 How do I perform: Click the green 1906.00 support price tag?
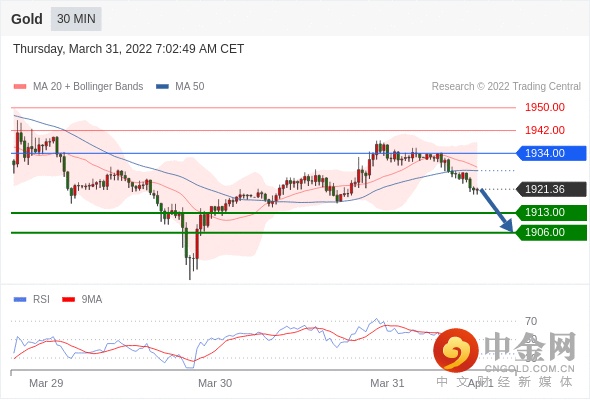click(551, 232)
